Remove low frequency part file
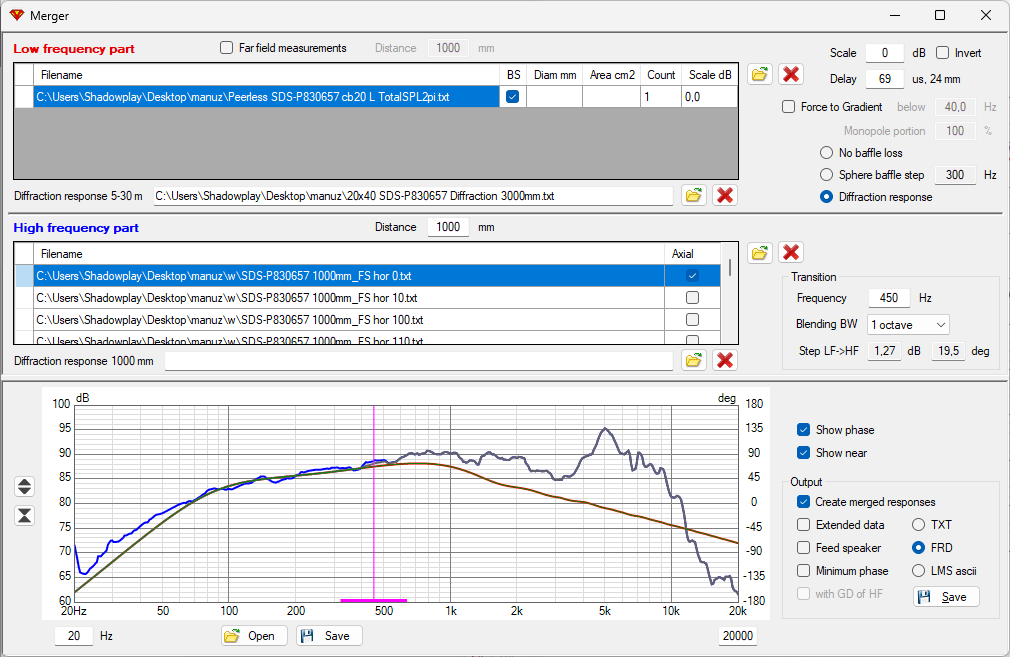1010x657 pixels. (791, 74)
